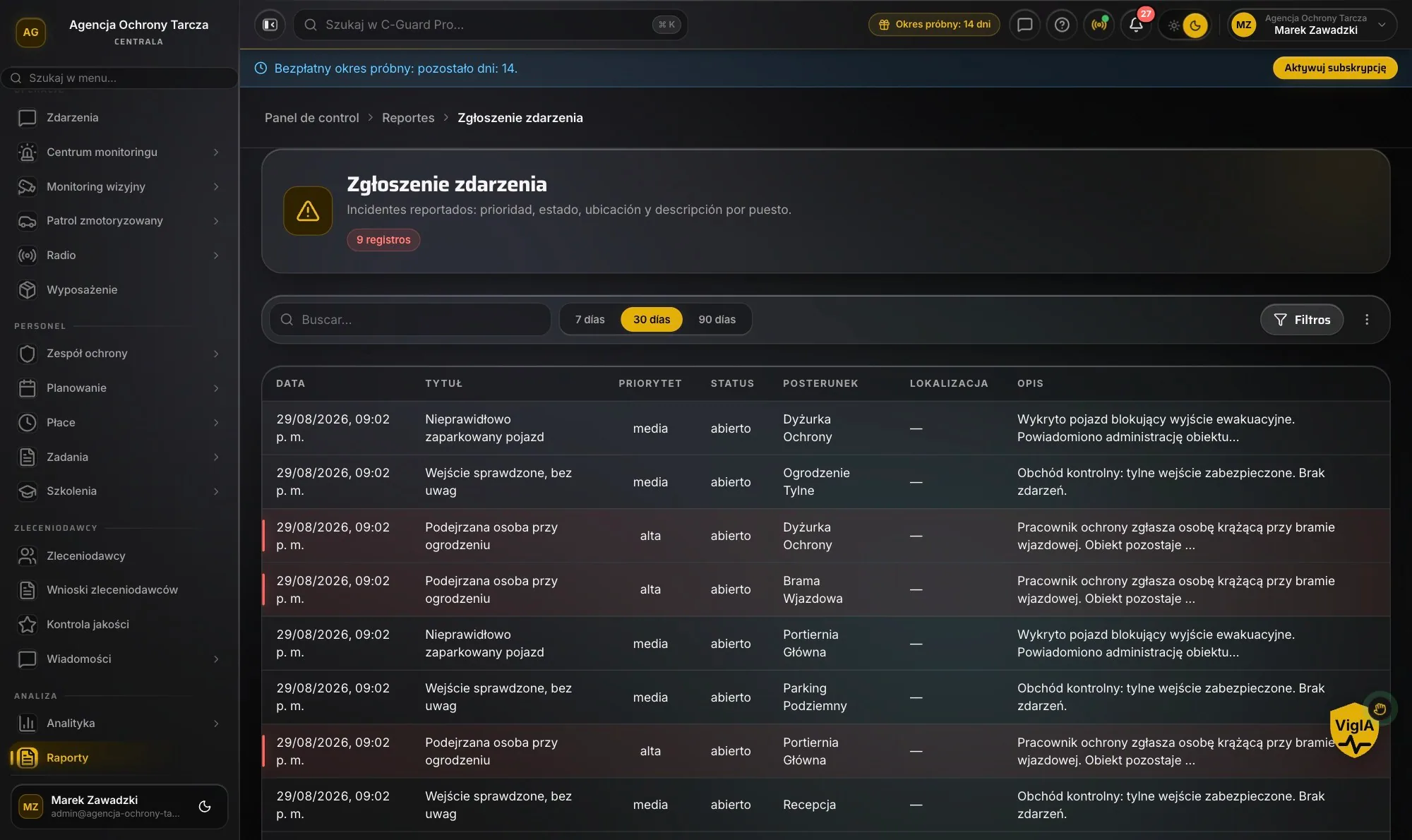1412x840 pixels.
Task: Click the Brama Wjazdowa posterunek cell
Action: [813, 590]
